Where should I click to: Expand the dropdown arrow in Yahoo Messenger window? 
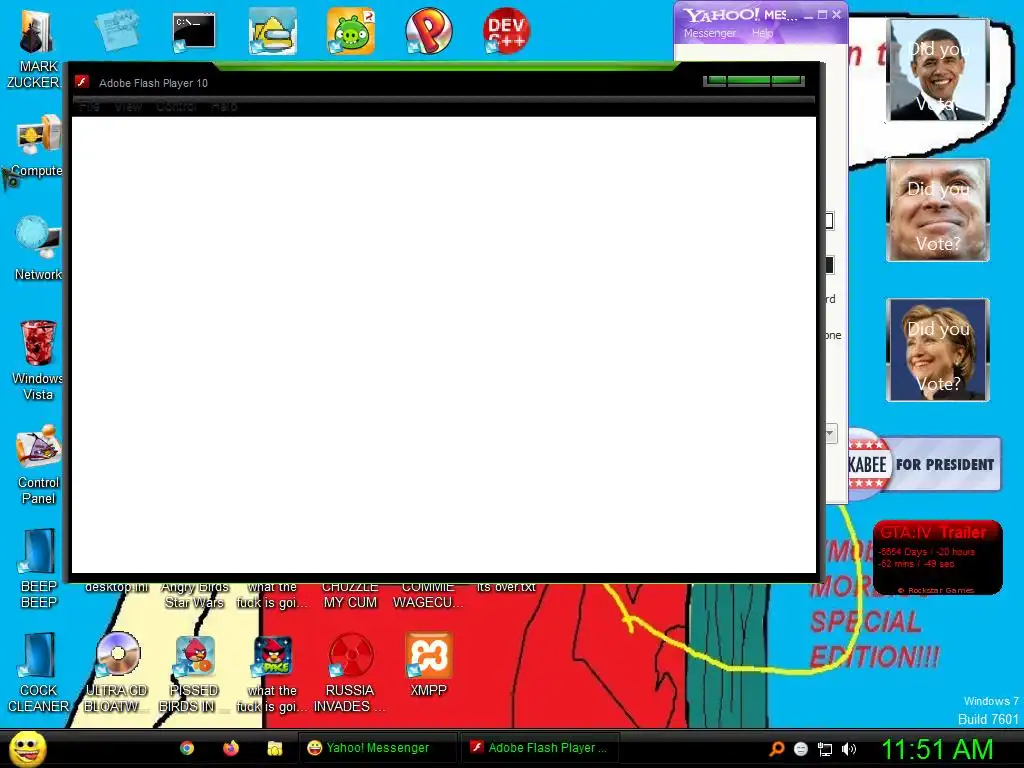831,433
